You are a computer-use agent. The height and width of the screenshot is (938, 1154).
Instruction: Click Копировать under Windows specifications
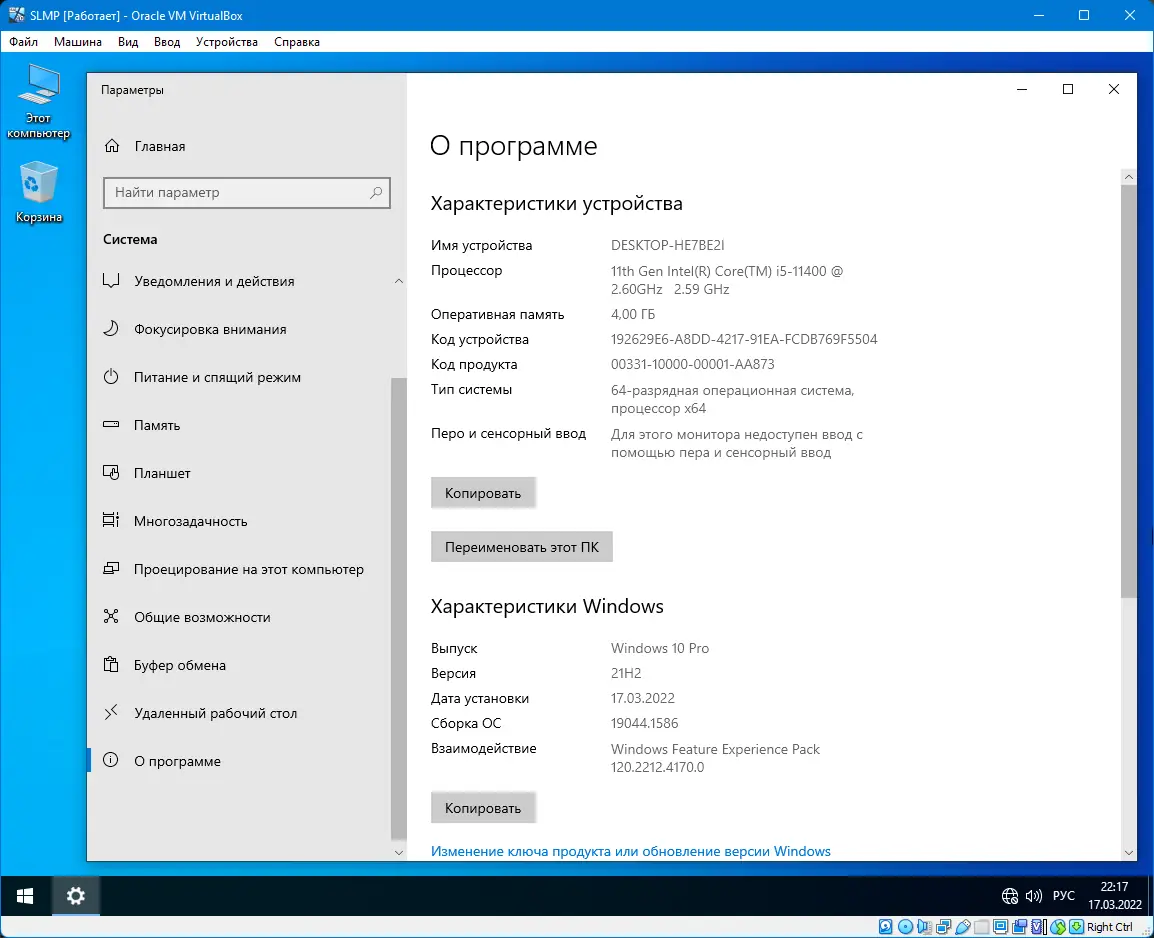coord(483,808)
